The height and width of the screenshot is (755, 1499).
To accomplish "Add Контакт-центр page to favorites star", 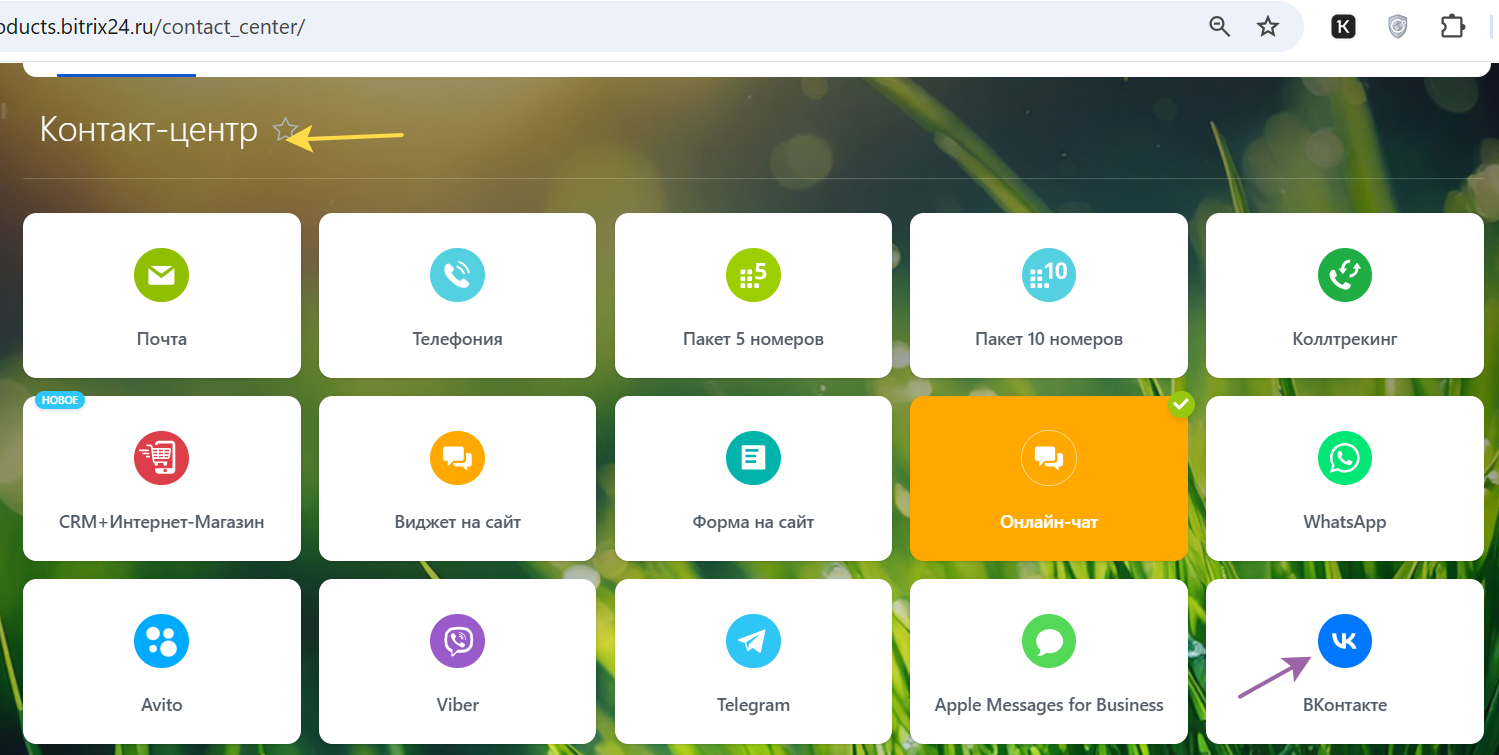I will [x=285, y=129].
